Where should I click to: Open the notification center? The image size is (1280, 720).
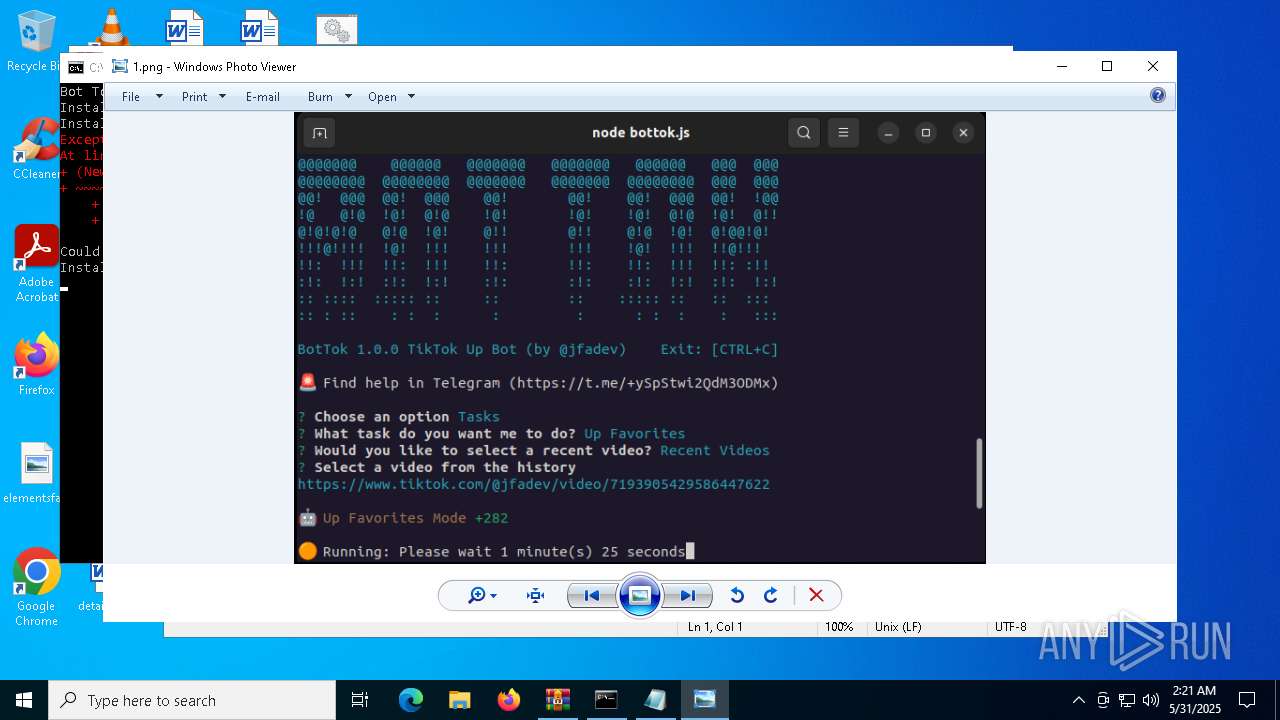(1247, 700)
